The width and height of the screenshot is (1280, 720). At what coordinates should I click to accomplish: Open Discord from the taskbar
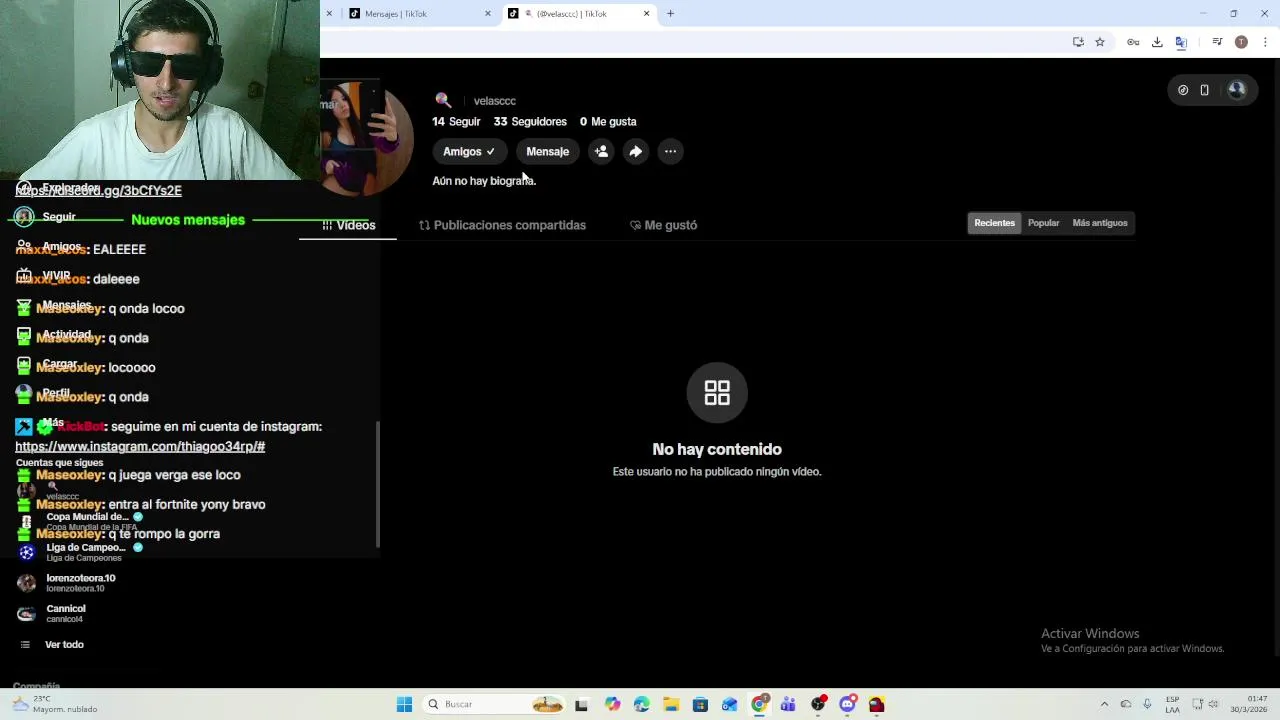coord(847,704)
